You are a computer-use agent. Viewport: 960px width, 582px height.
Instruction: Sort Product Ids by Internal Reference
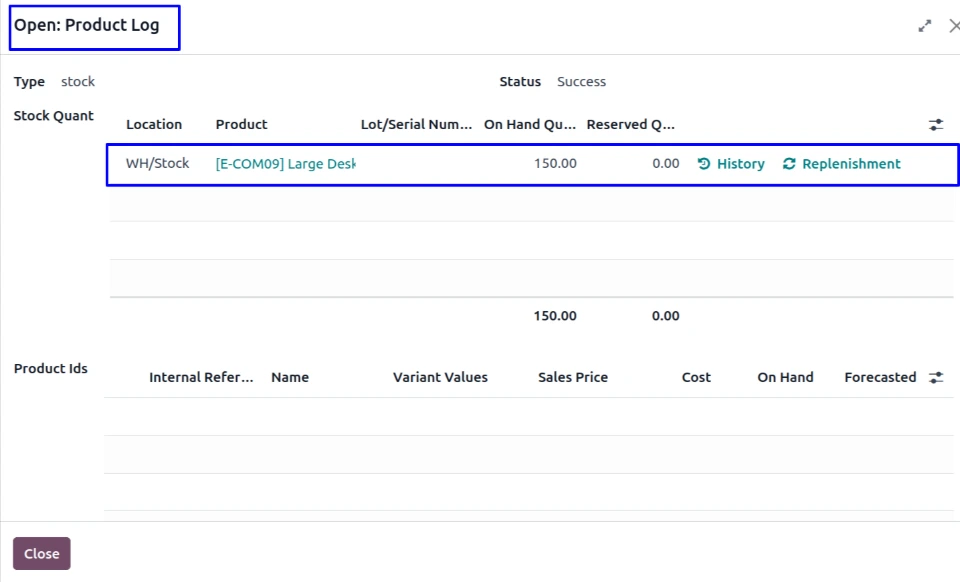point(201,378)
